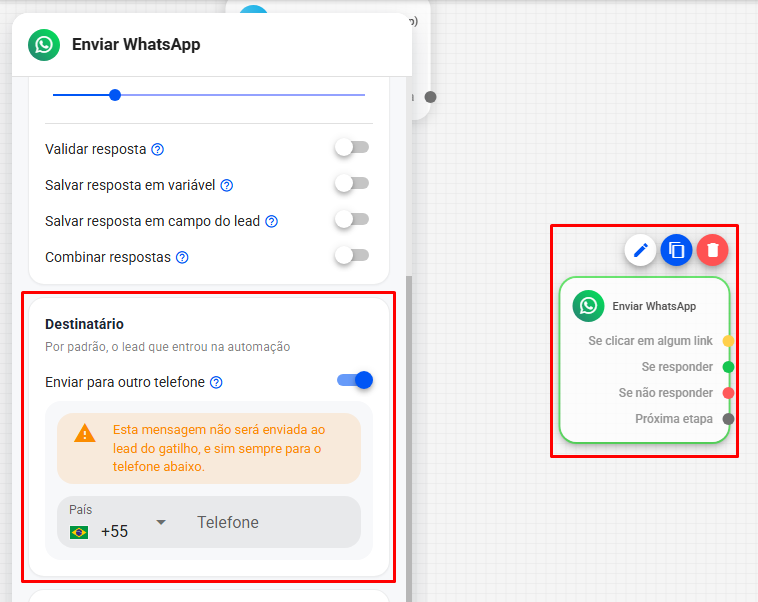Screen dimensions: 758x602
Task: Click gray connector dot on upper node
Action: [x=430, y=97]
